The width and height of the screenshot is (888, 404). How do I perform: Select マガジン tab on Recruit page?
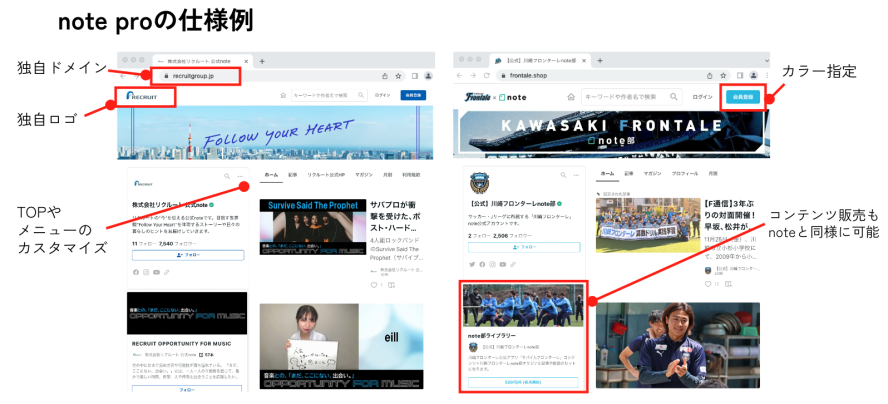pos(364,175)
